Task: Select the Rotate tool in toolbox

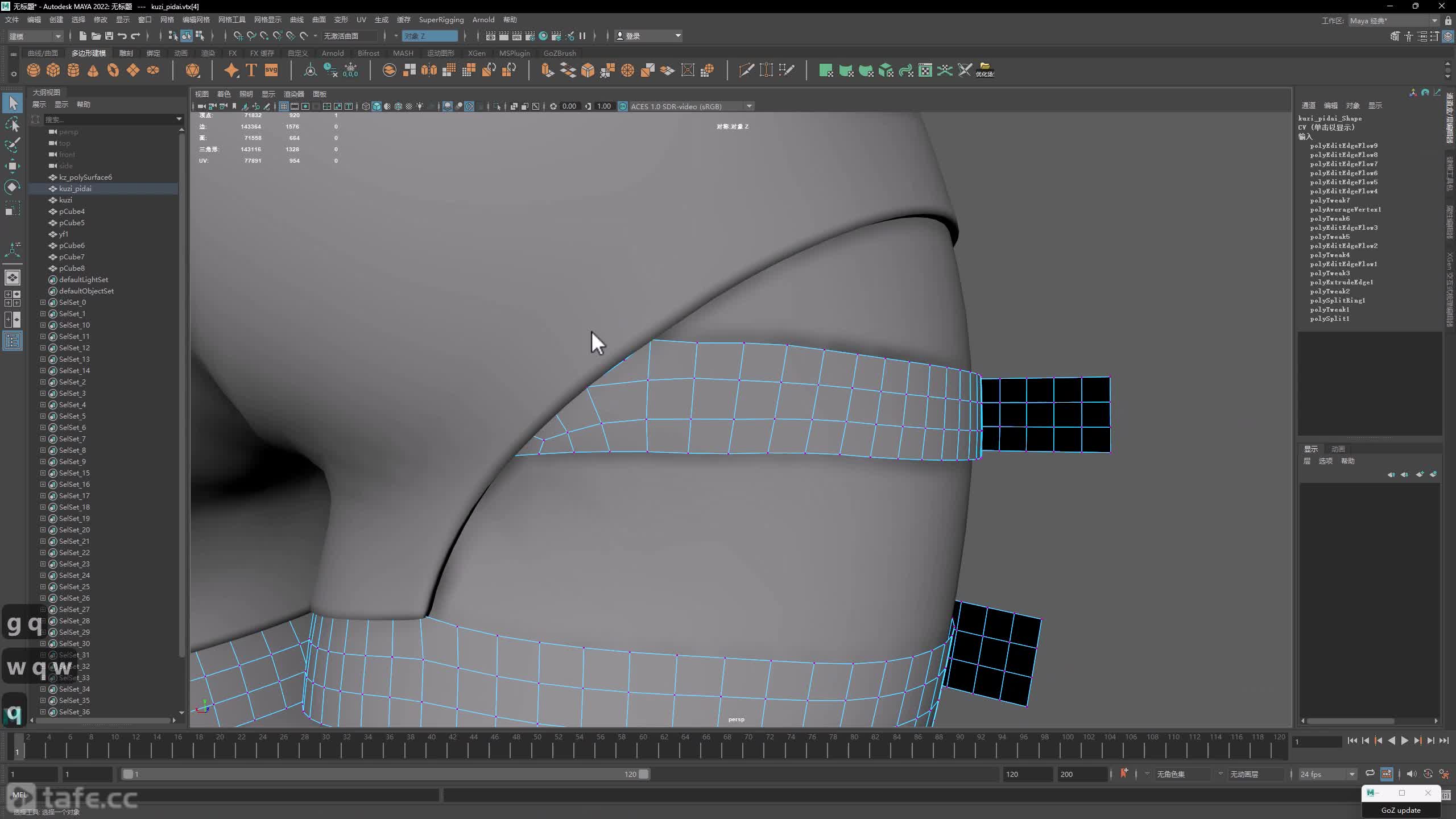Action: (13, 187)
